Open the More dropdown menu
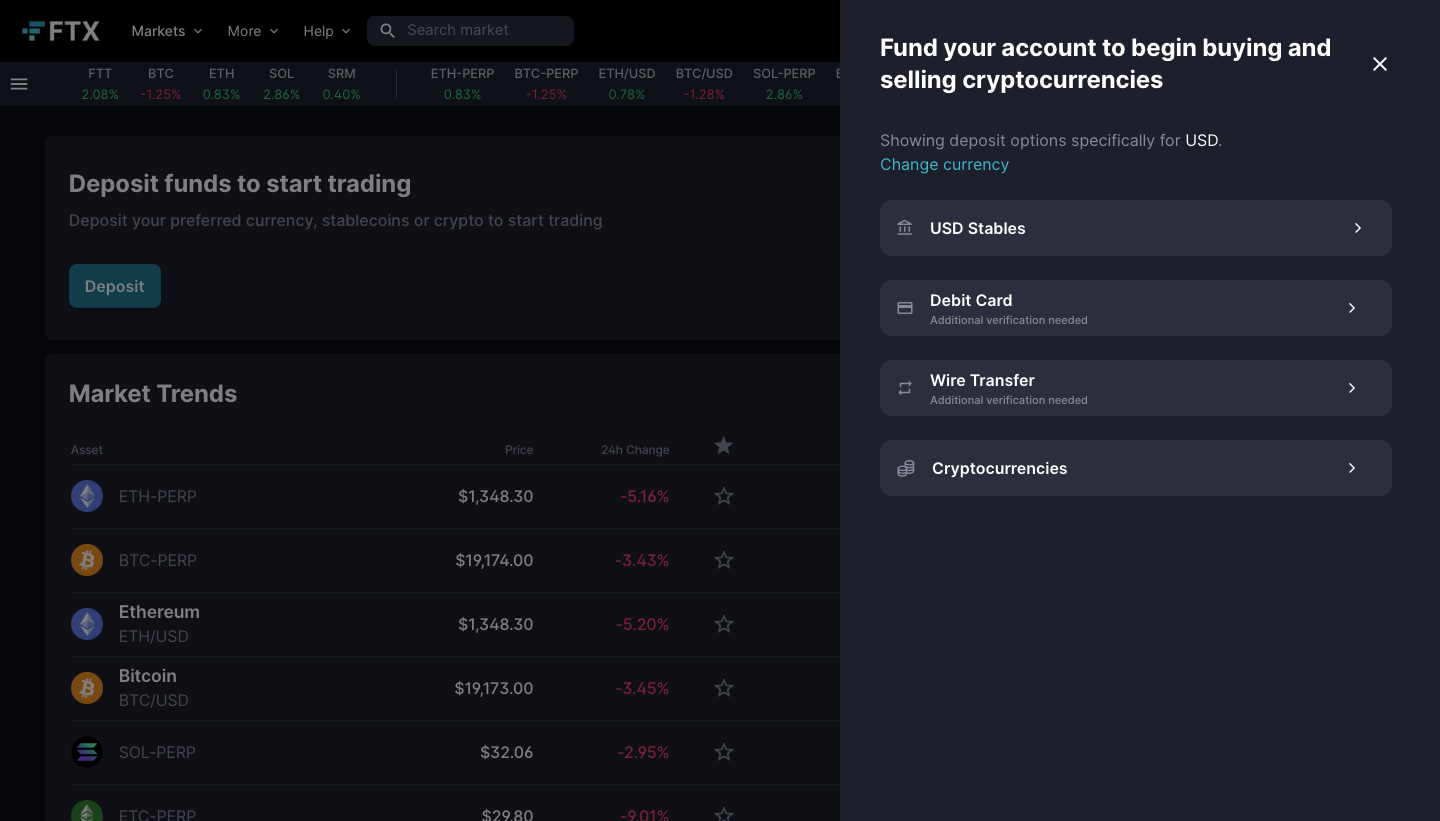The height and width of the screenshot is (821, 1440). click(x=253, y=31)
